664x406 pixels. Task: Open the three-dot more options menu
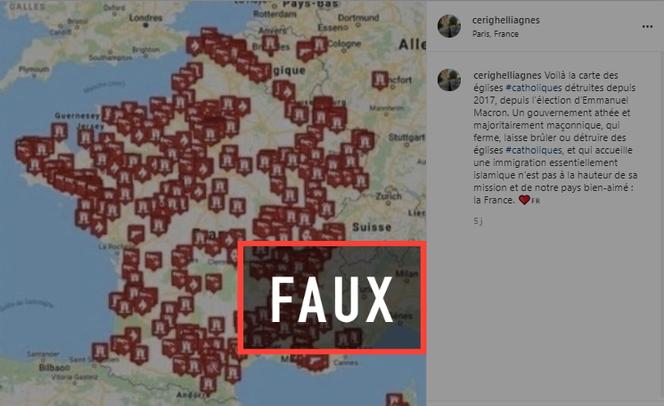(x=647, y=27)
